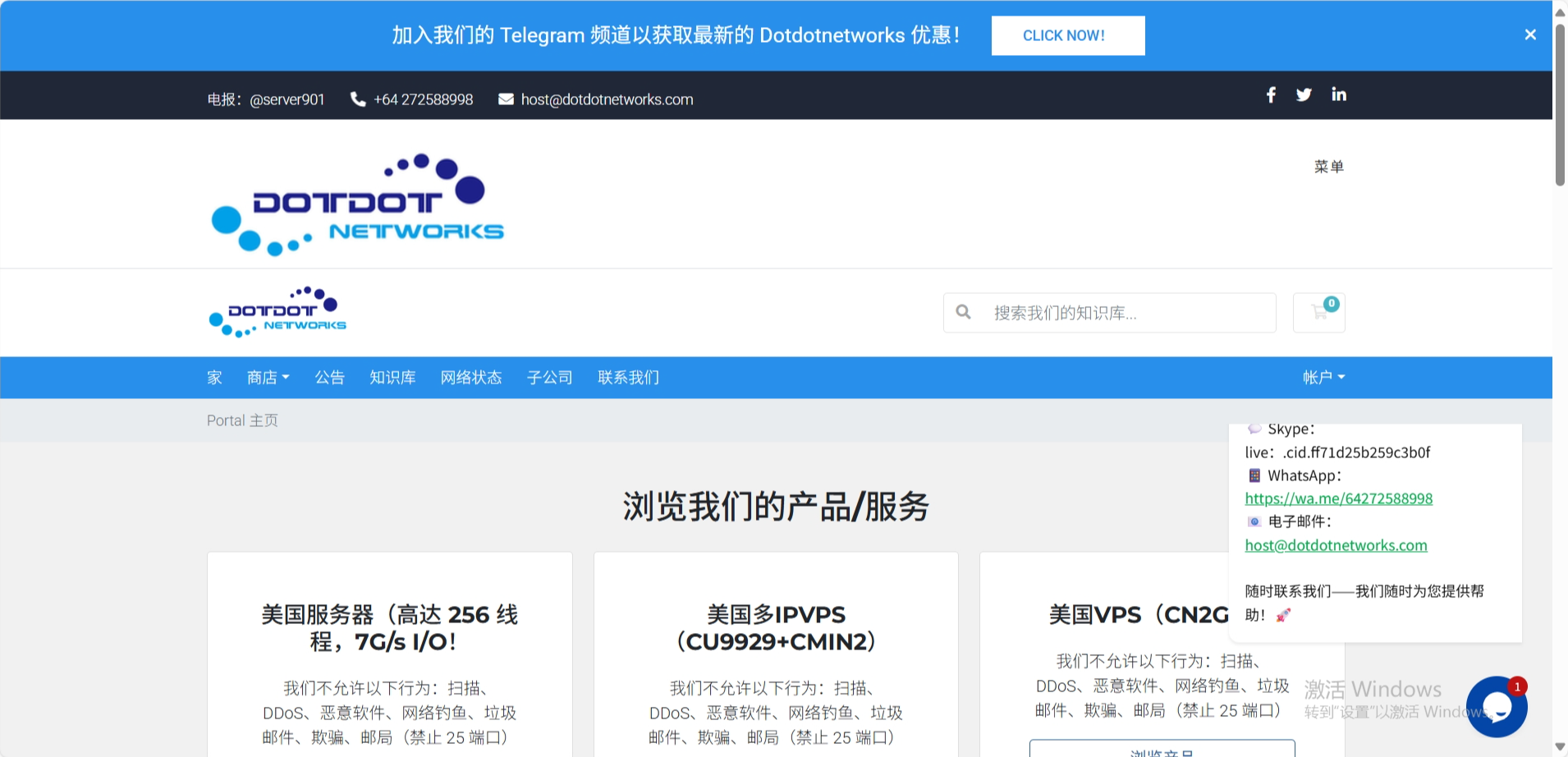The image size is (1568, 757).
Task: Click the host@dotdotnetworks.com link in chat popup
Action: tap(1336, 545)
